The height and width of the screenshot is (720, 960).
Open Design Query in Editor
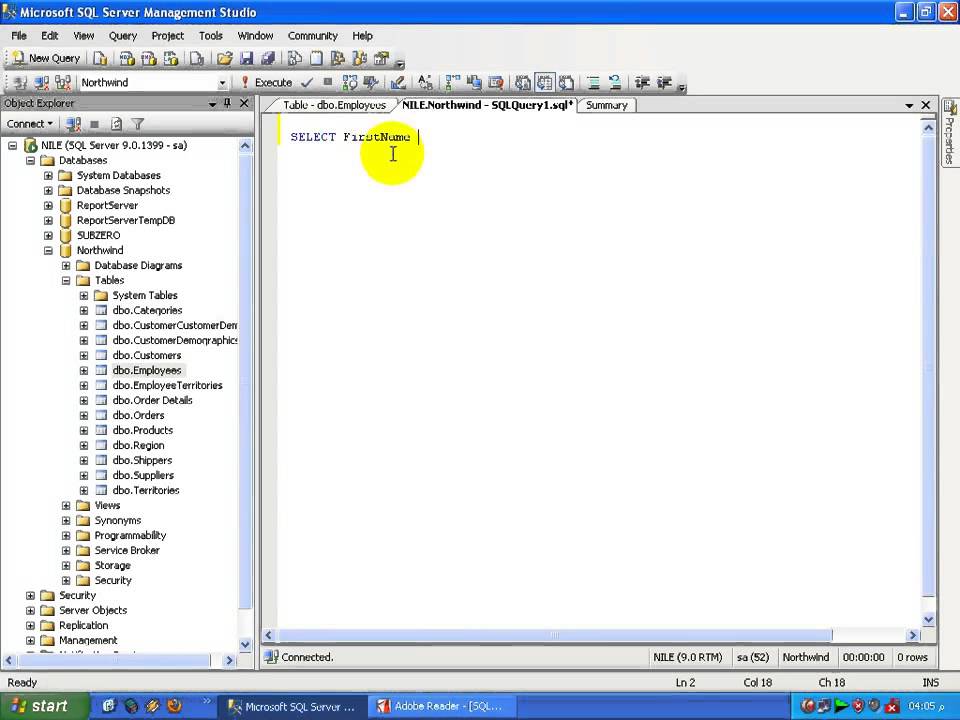click(x=398, y=82)
